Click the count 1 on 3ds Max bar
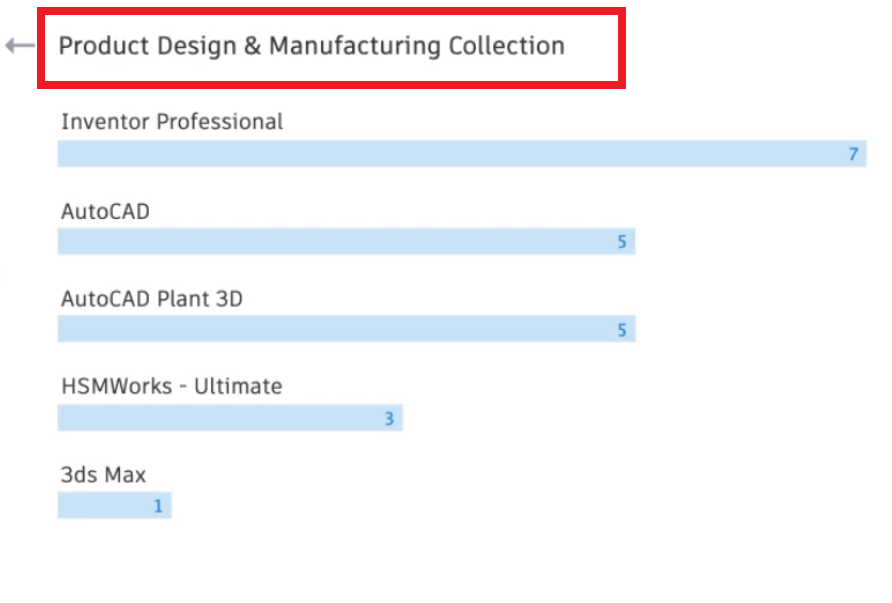 click(158, 507)
